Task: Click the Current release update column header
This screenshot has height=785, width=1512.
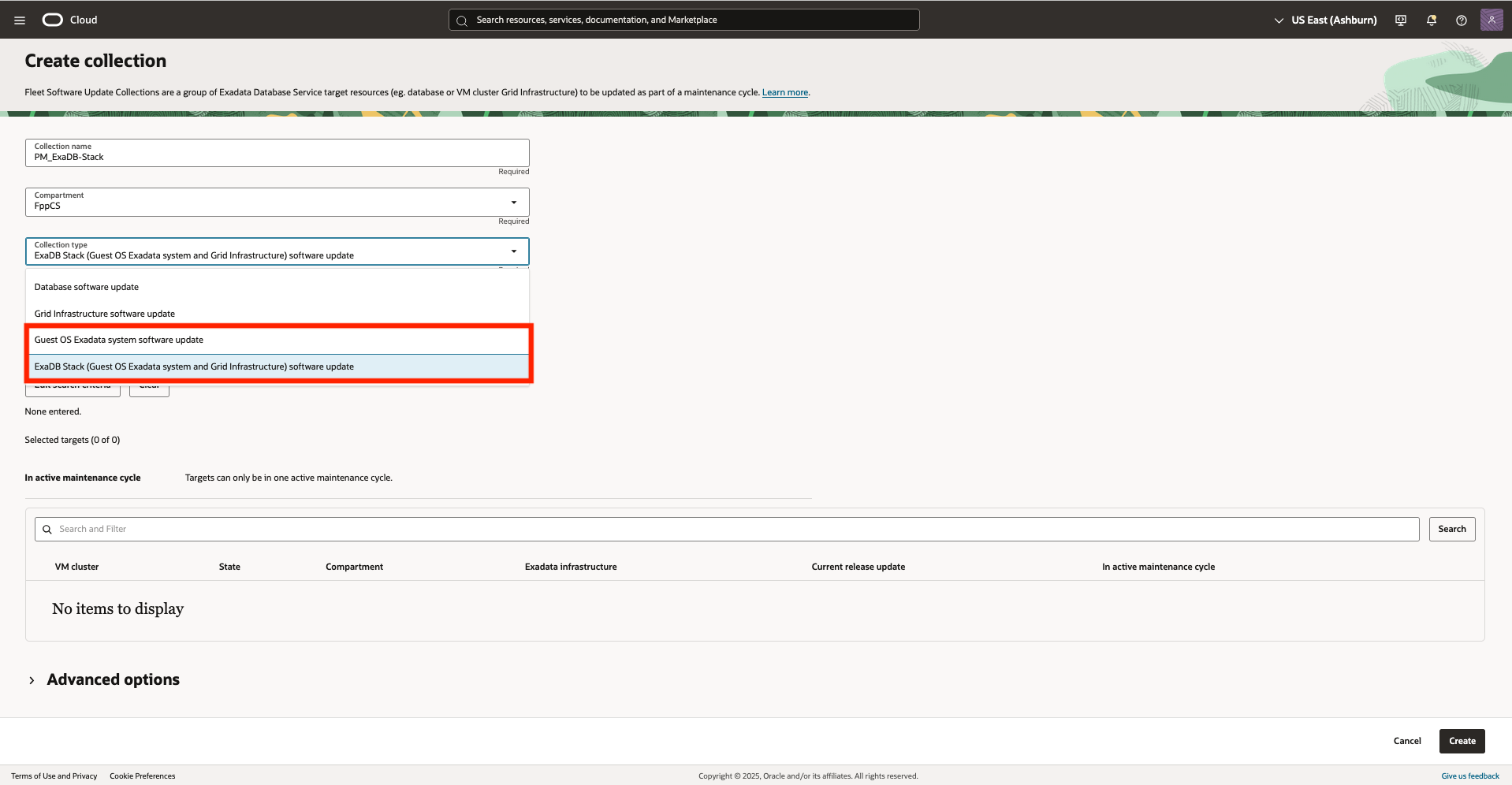Action: 858,567
